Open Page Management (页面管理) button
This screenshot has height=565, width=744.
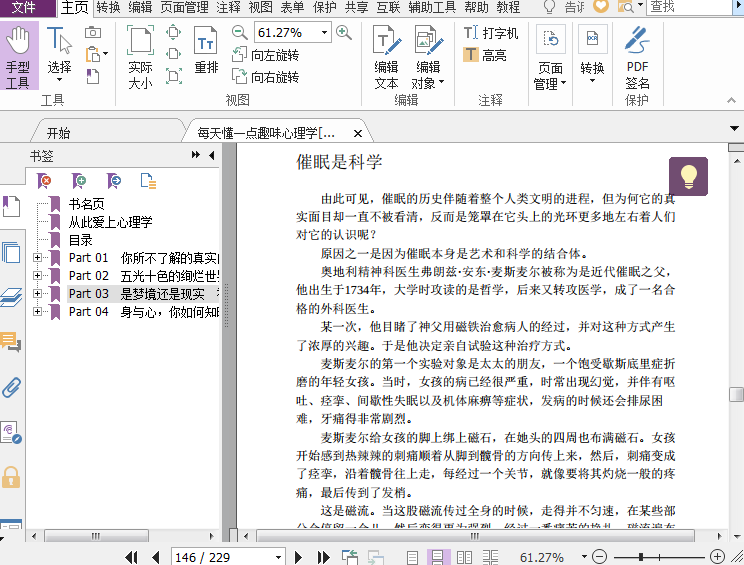tap(550, 57)
